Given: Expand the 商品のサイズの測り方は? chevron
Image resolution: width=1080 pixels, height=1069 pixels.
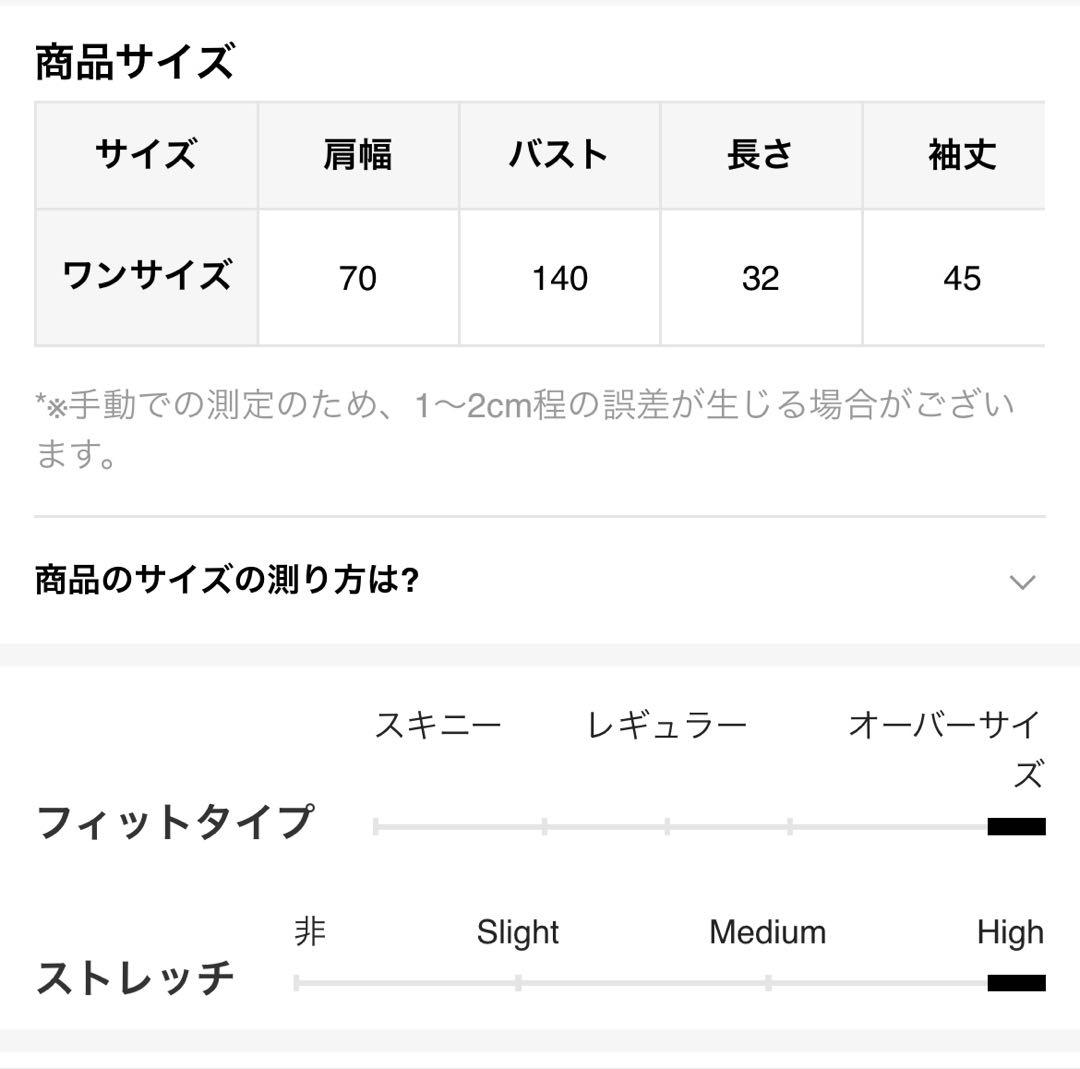Looking at the screenshot, I should (1022, 582).
